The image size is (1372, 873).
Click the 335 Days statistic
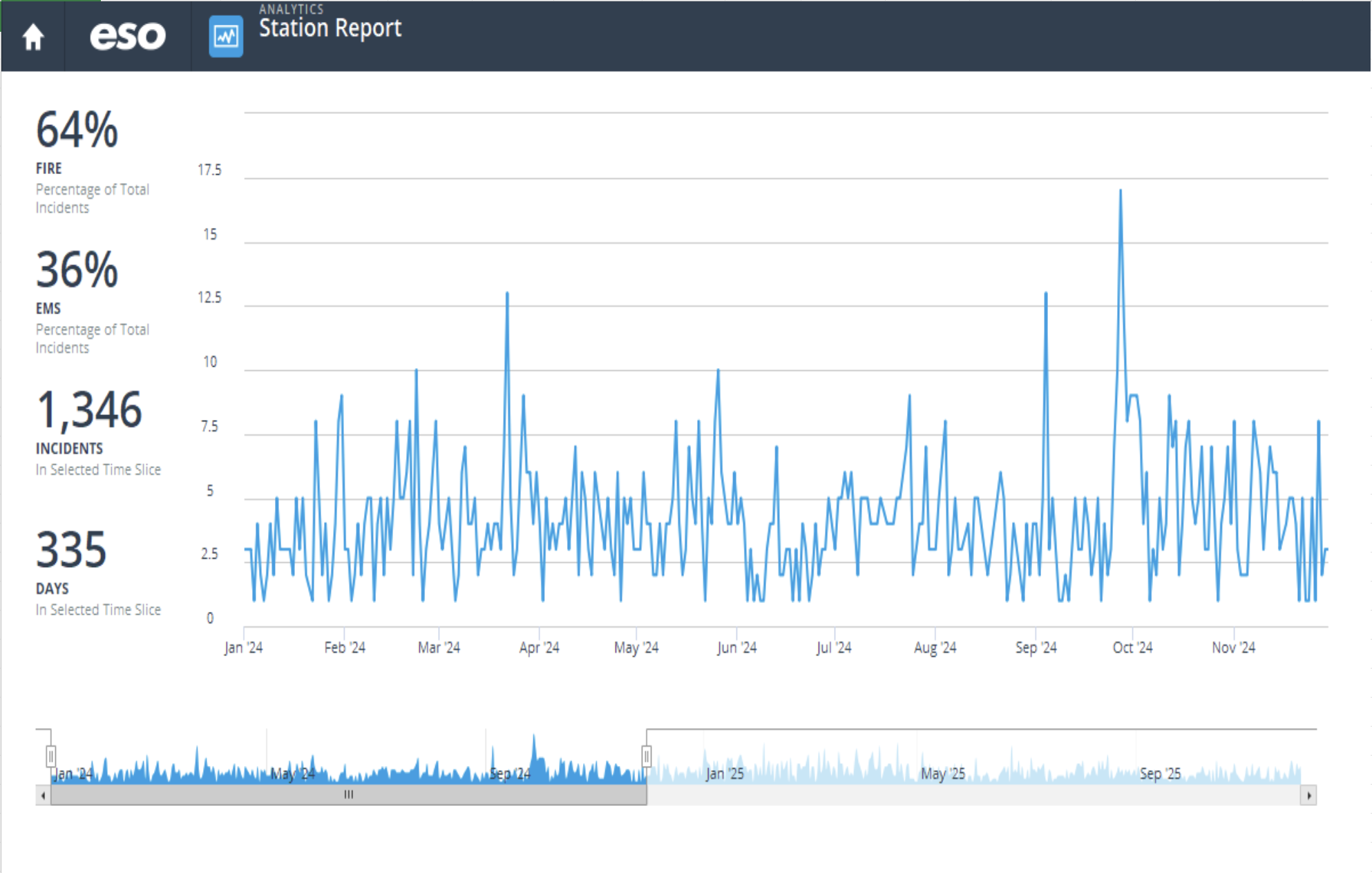point(71,550)
